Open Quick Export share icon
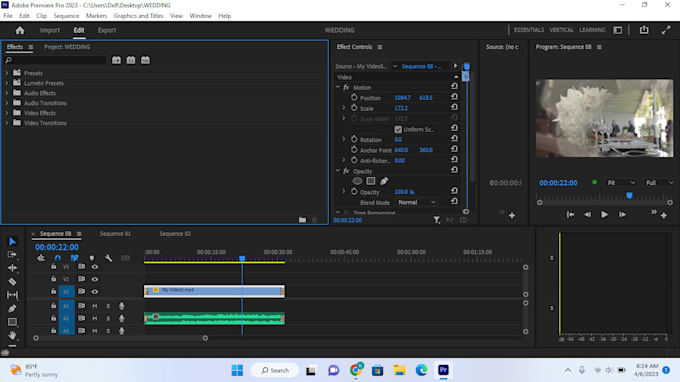The image size is (680, 382). pos(644,30)
